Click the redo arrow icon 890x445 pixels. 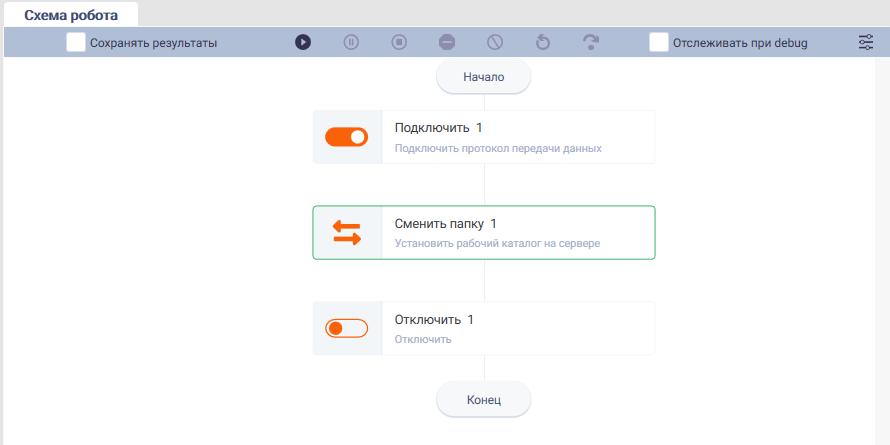pos(591,42)
